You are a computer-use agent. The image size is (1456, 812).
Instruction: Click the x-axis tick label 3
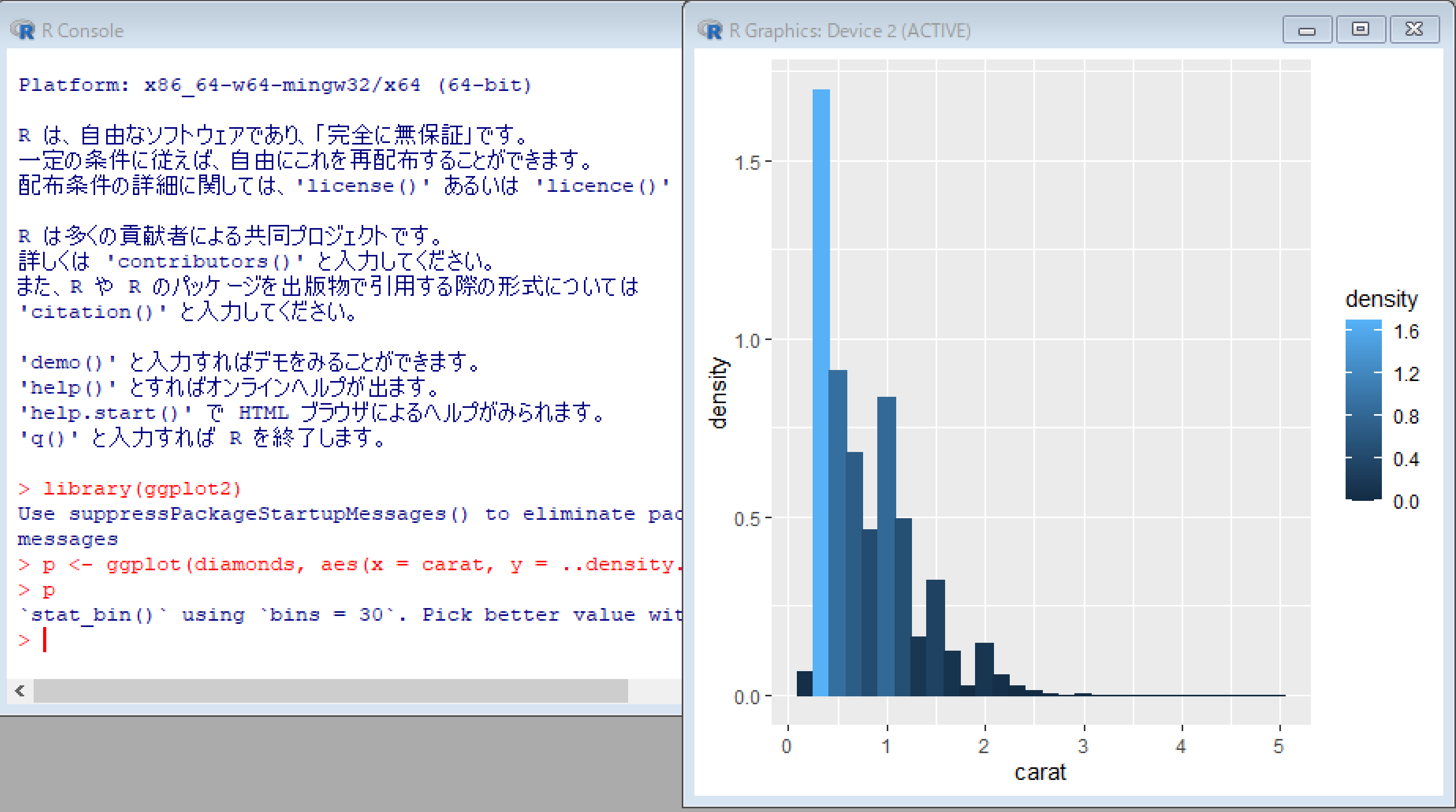[1083, 746]
